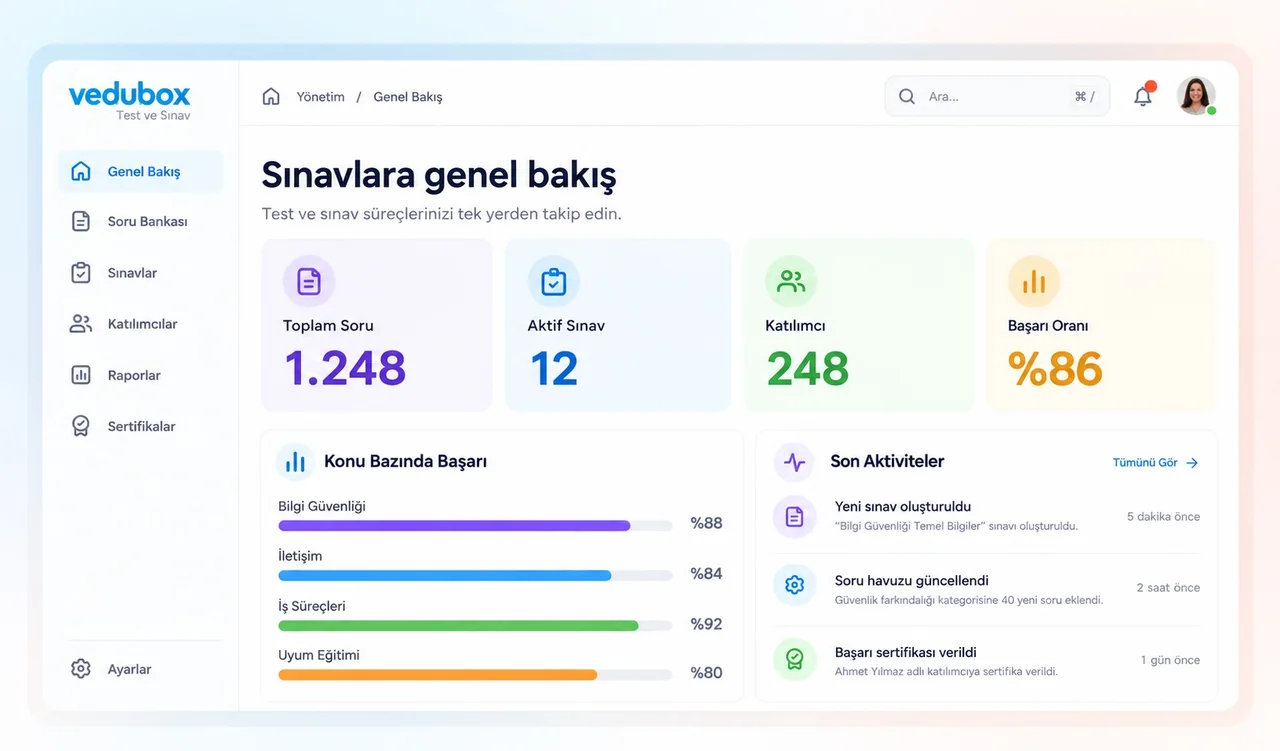Click the Genel Bakış breadcrumb
The height and width of the screenshot is (751, 1280).
coord(408,97)
